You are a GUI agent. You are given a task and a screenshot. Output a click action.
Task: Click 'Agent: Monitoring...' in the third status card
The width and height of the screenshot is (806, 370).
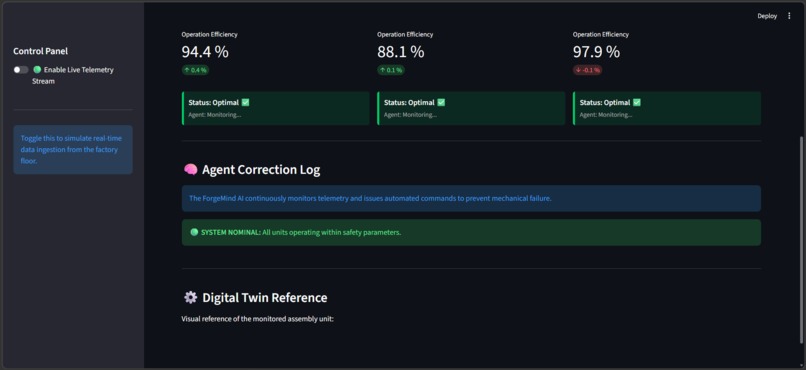[606, 115]
